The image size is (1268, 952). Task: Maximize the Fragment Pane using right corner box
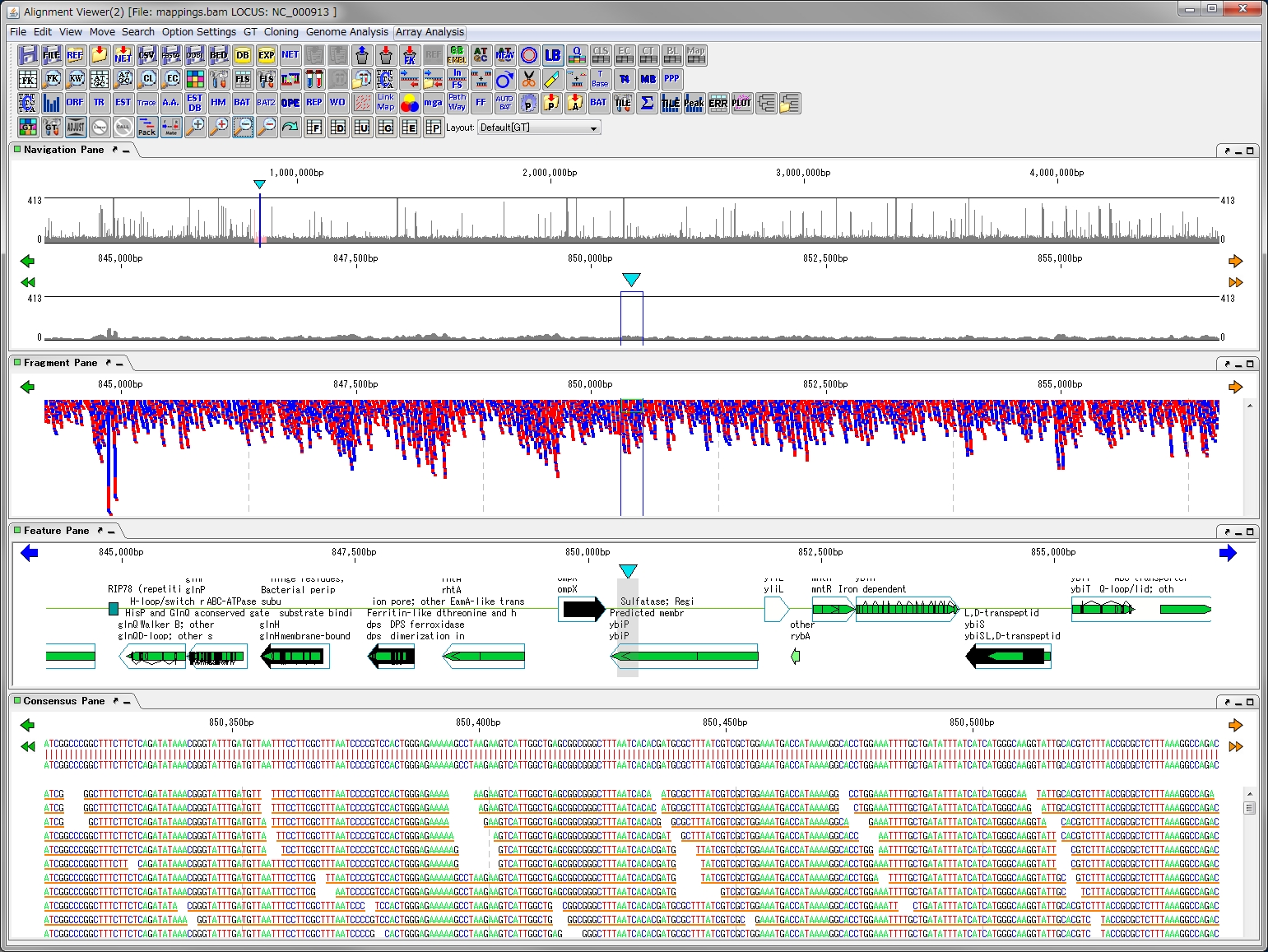point(1250,365)
